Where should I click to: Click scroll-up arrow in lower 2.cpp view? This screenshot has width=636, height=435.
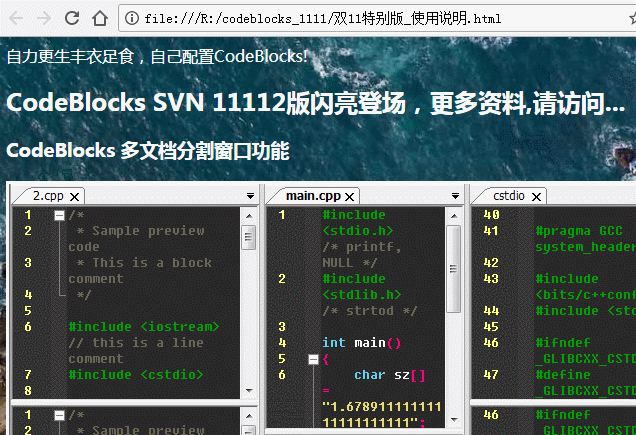[x=249, y=416]
